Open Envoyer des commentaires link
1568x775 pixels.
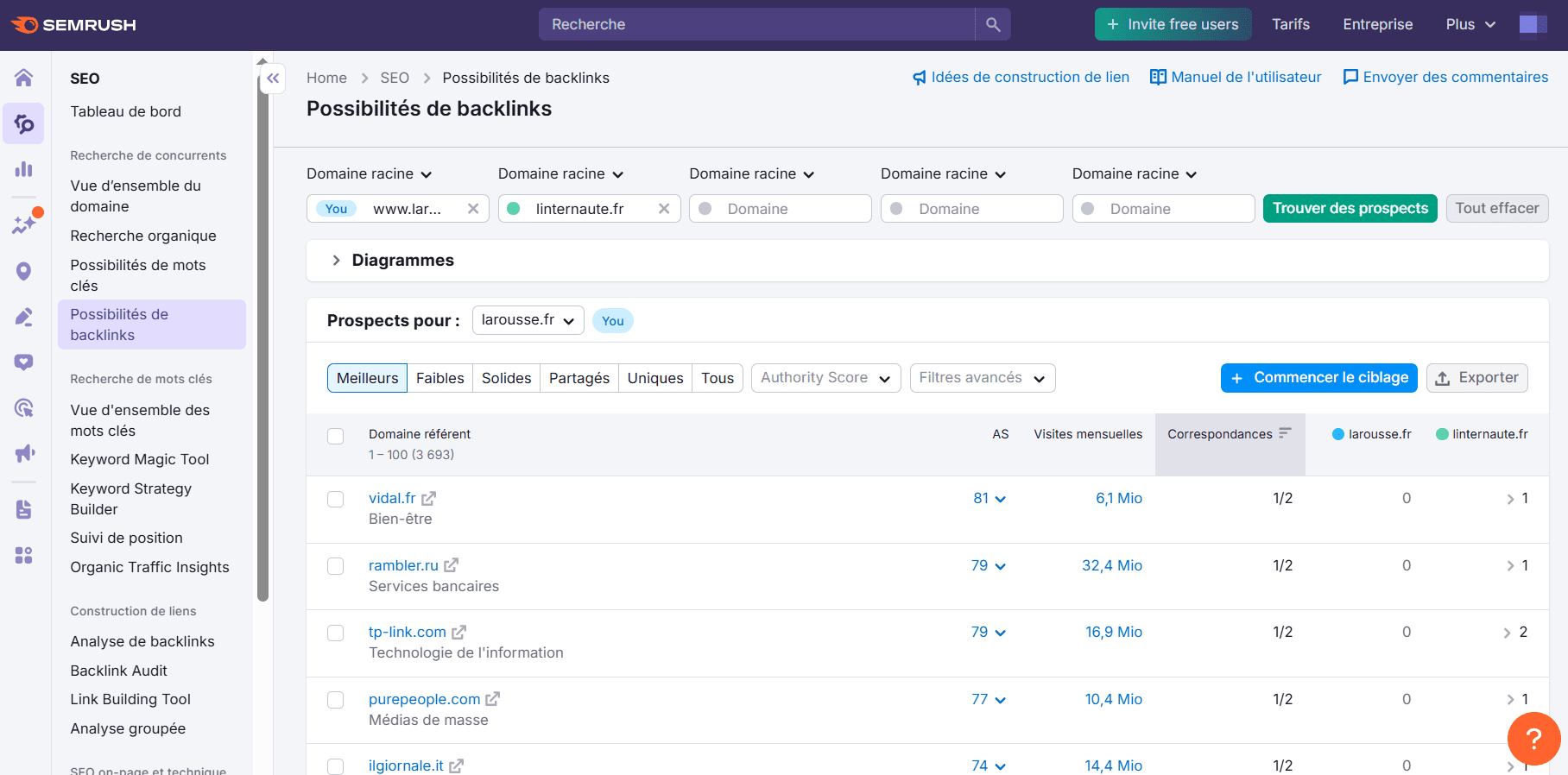[1445, 78]
